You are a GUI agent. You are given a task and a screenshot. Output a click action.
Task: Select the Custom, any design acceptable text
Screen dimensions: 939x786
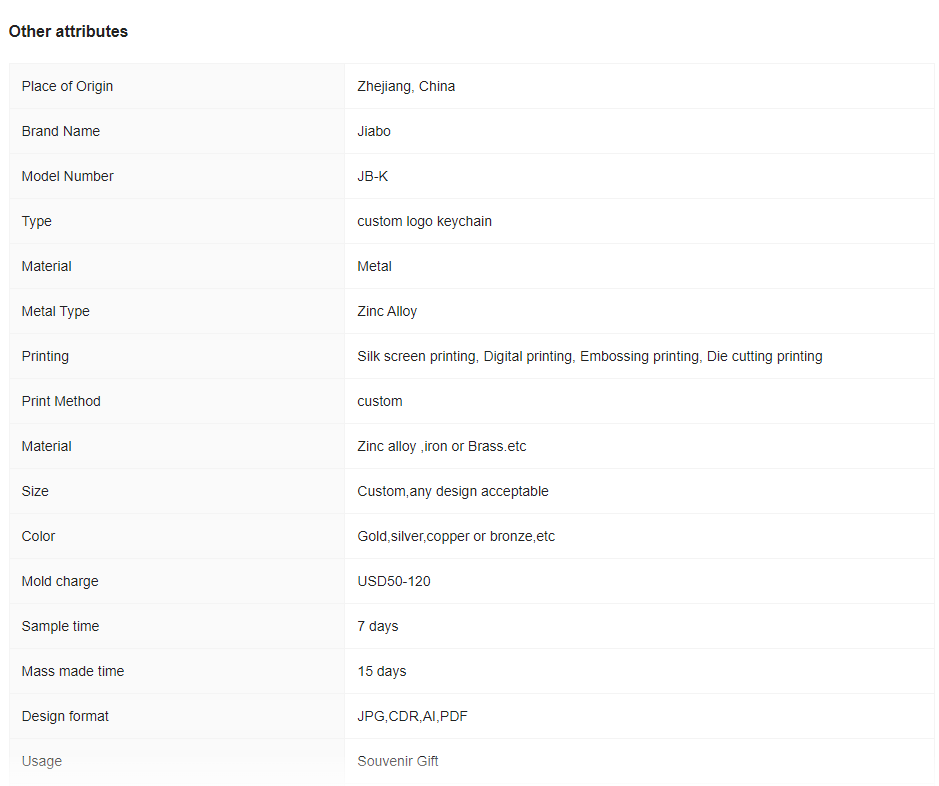[x=453, y=491]
